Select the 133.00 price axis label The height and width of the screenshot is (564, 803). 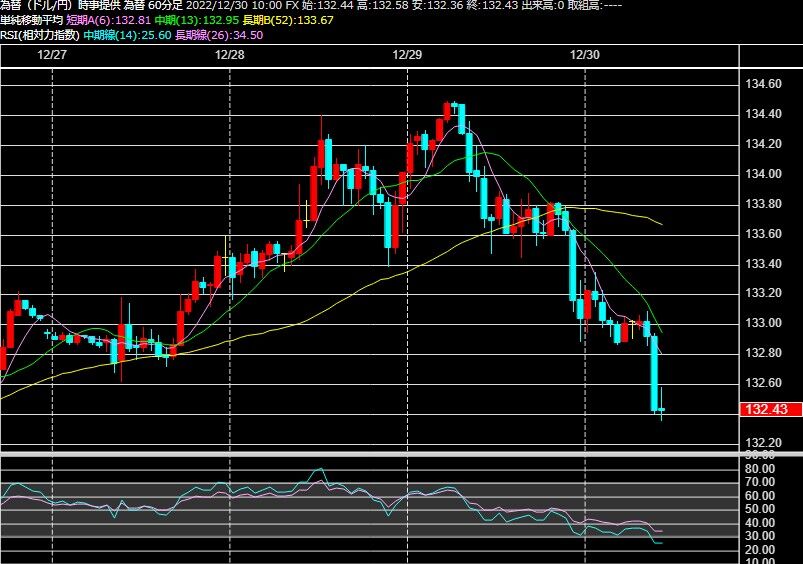(x=764, y=323)
